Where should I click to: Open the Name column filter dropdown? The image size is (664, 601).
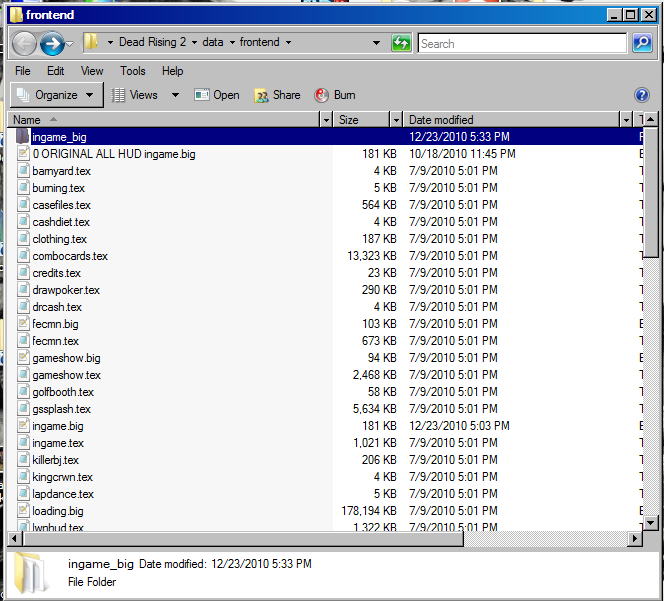click(326, 120)
